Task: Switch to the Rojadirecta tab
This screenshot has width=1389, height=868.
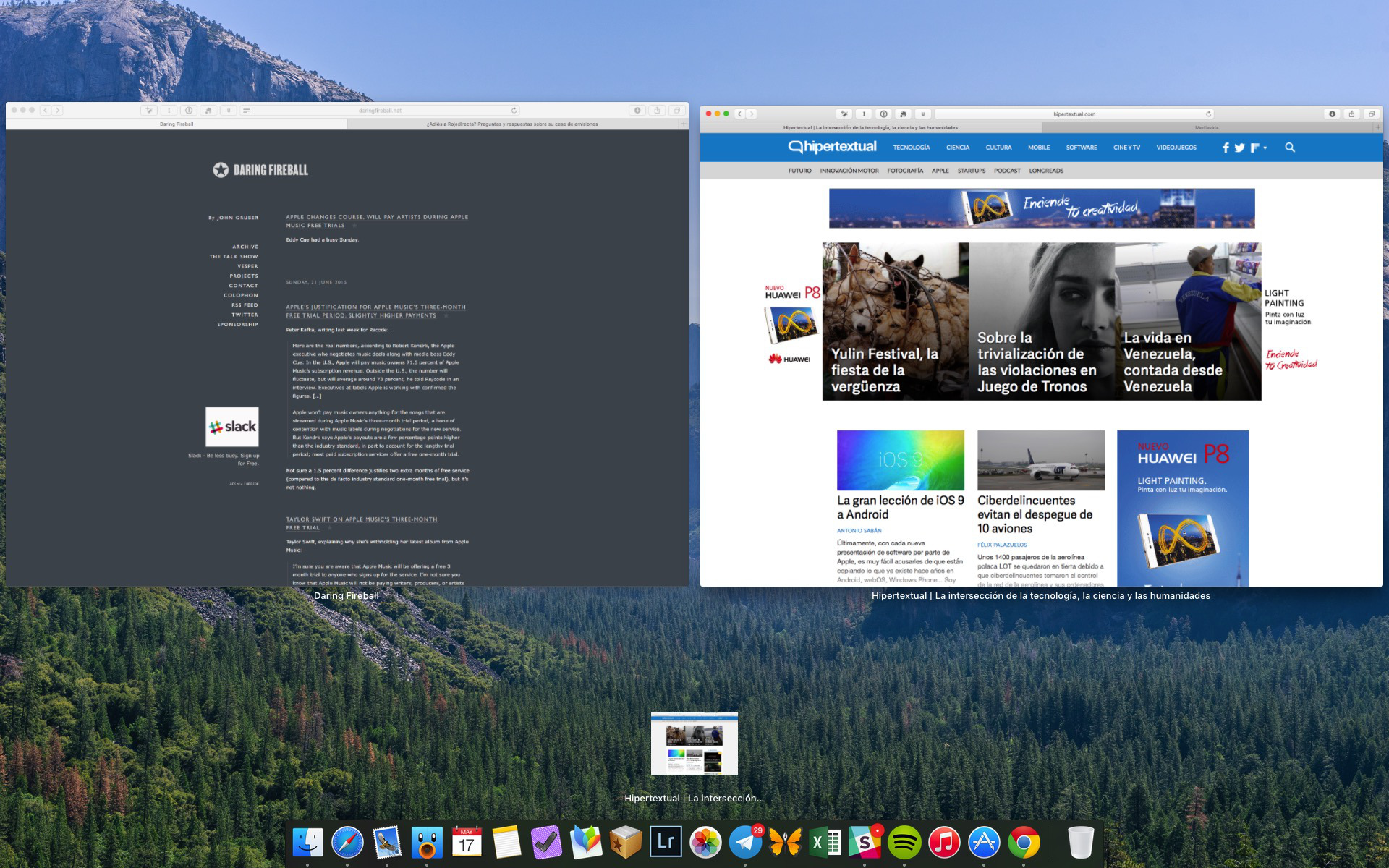Action: pos(512,124)
